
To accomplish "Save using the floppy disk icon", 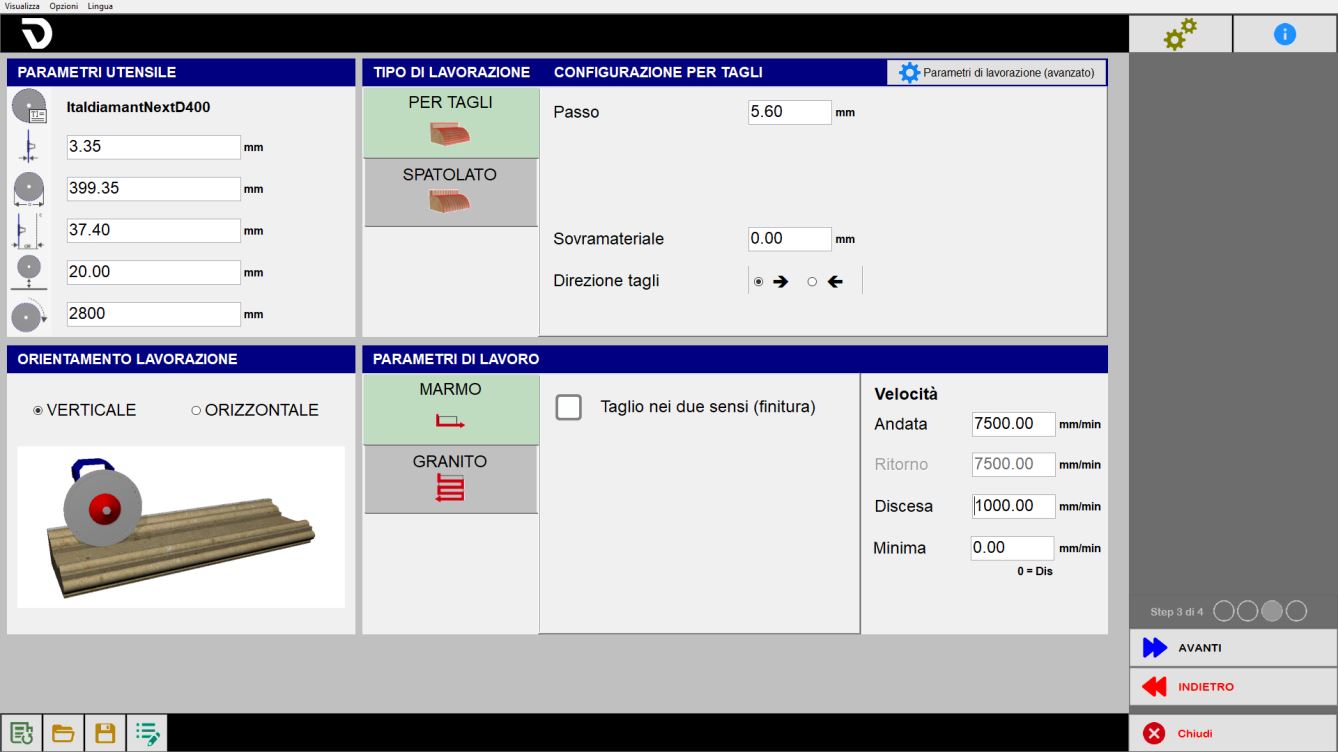I will 105,733.
